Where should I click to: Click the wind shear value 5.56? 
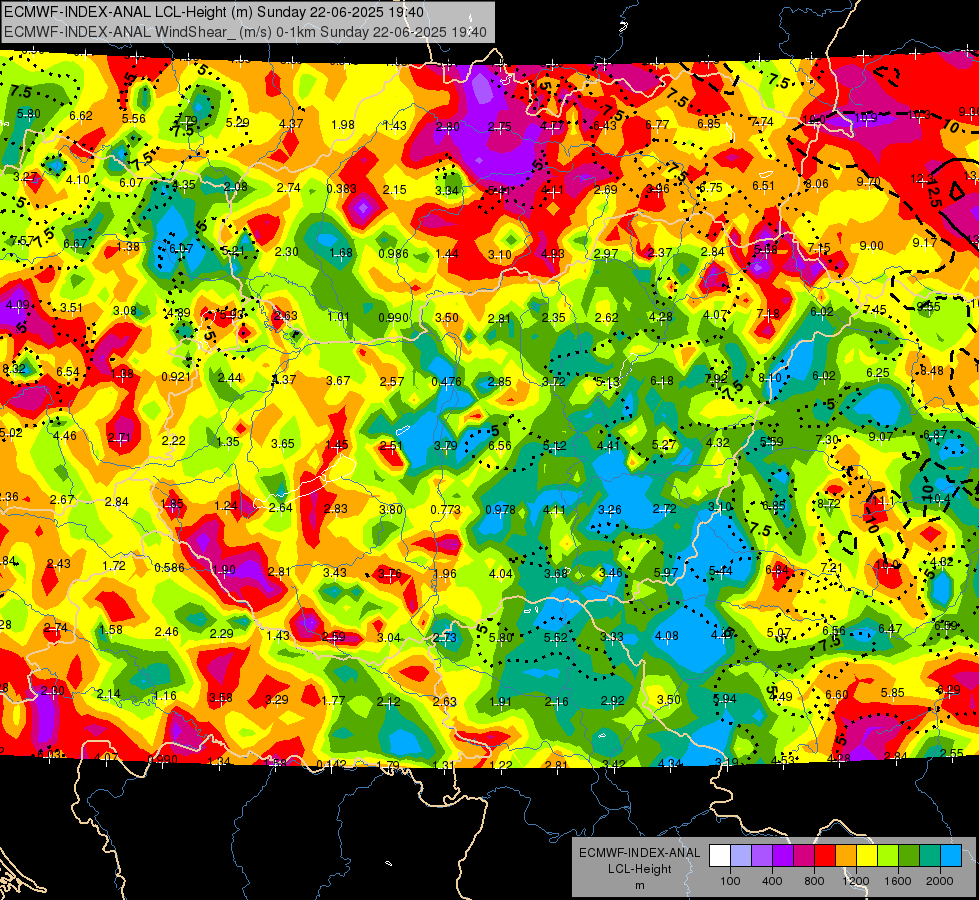(134, 119)
